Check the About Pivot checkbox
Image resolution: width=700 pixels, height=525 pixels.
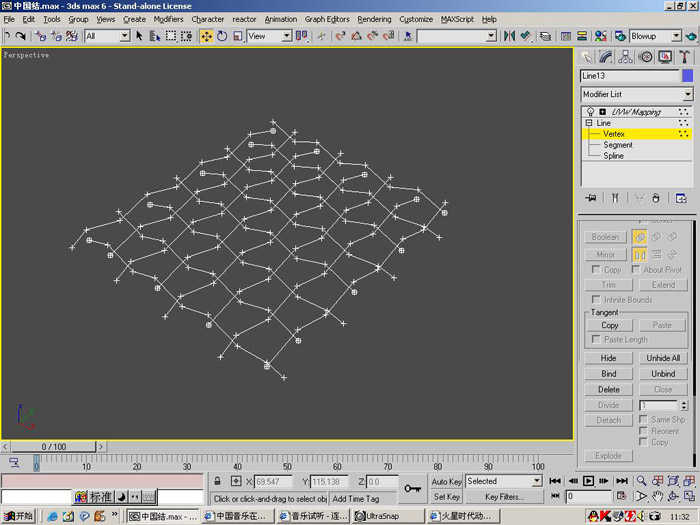pyautogui.click(x=636, y=269)
